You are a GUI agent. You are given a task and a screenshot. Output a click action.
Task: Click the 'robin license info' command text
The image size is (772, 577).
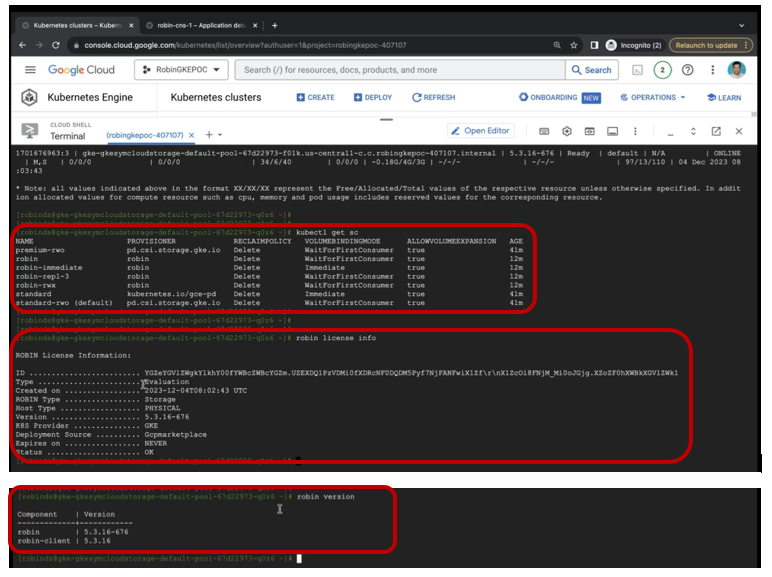(x=336, y=338)
